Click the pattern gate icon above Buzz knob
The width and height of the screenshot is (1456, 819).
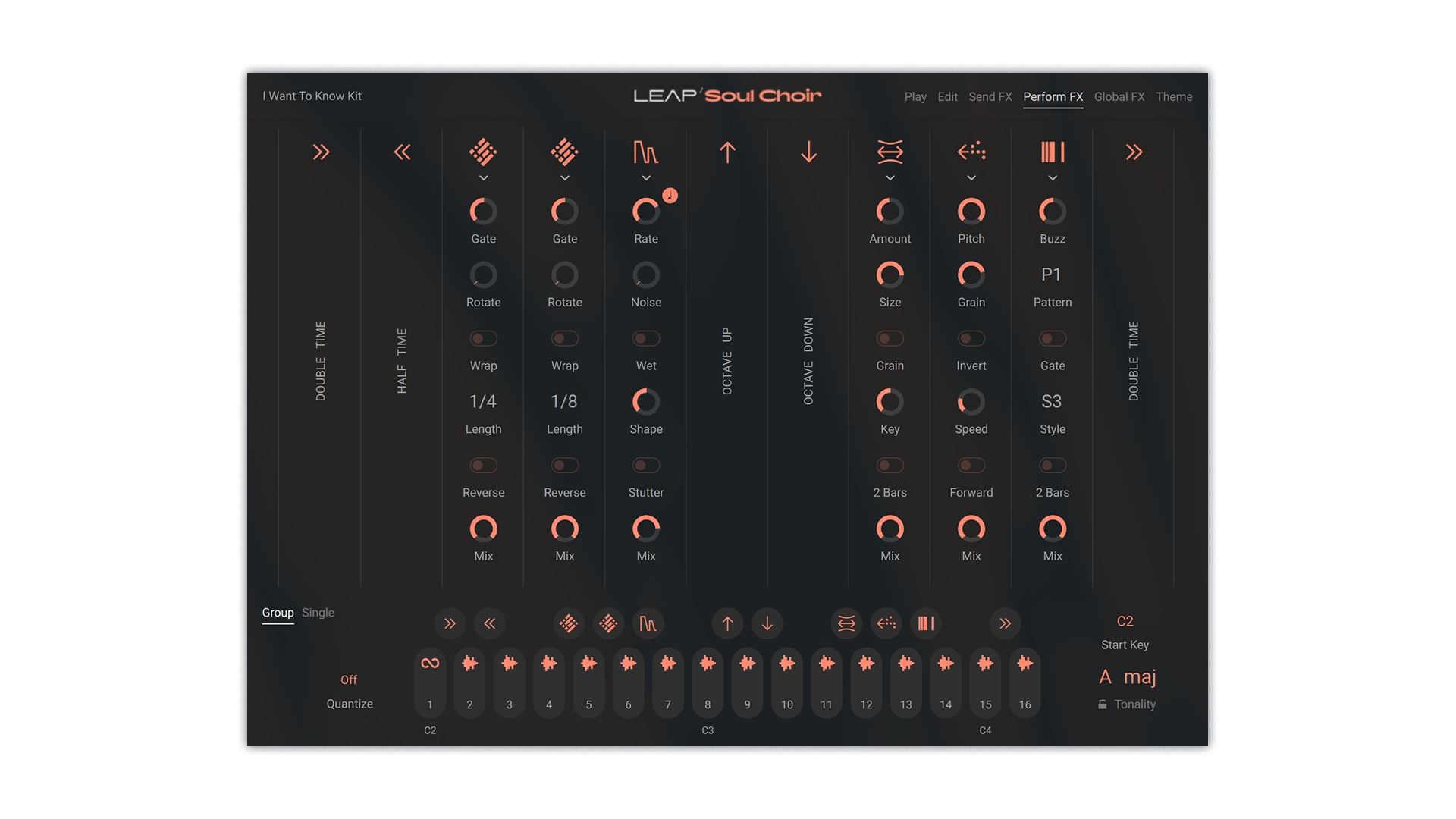click(1053, 152)
